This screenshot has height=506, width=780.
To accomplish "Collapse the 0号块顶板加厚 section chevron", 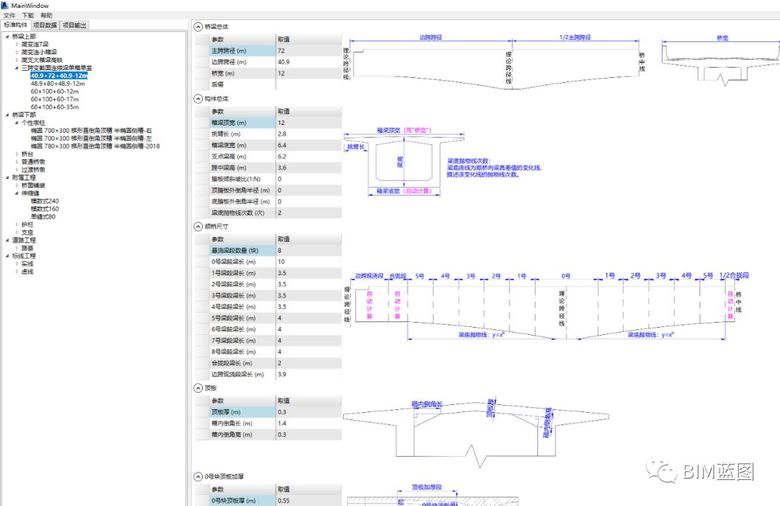I will (196, 476).
